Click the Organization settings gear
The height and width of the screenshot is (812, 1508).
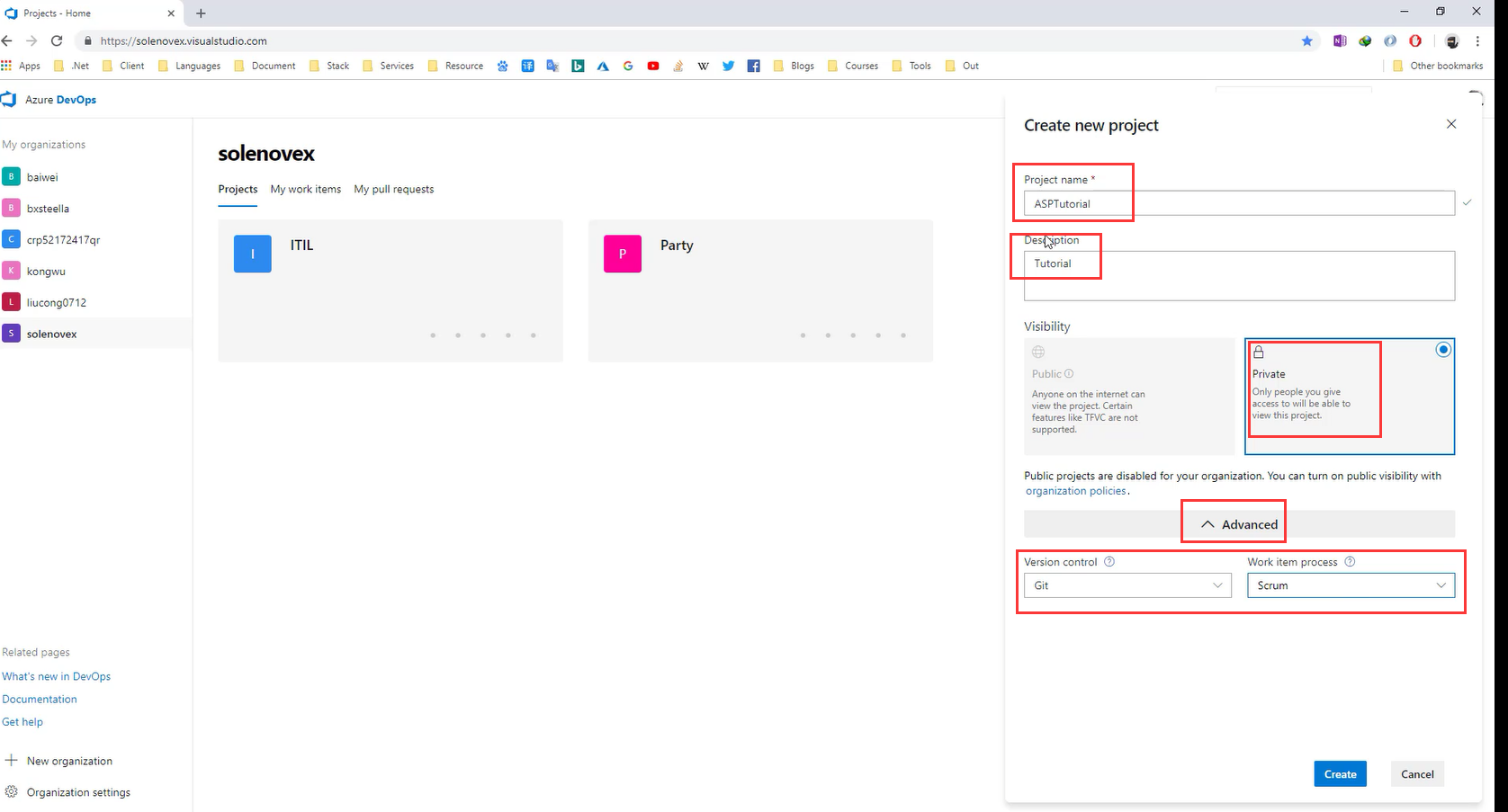click(x=12, y=791)
